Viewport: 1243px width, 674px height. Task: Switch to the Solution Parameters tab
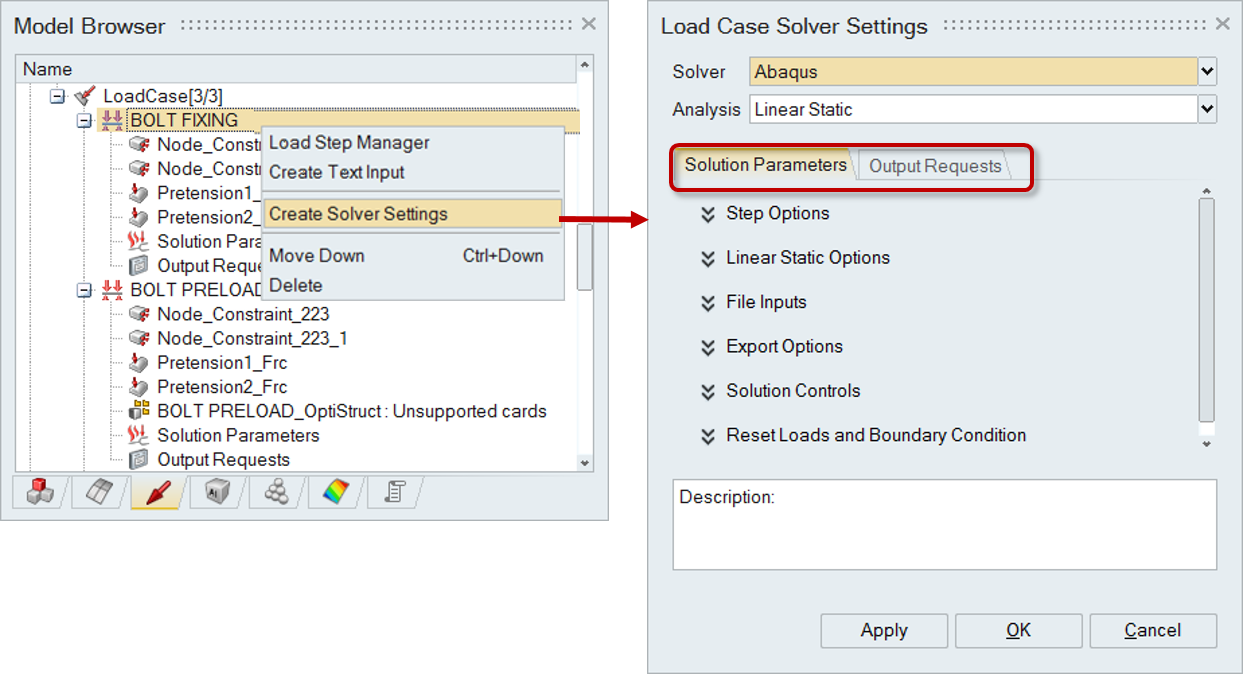point(765,165)
